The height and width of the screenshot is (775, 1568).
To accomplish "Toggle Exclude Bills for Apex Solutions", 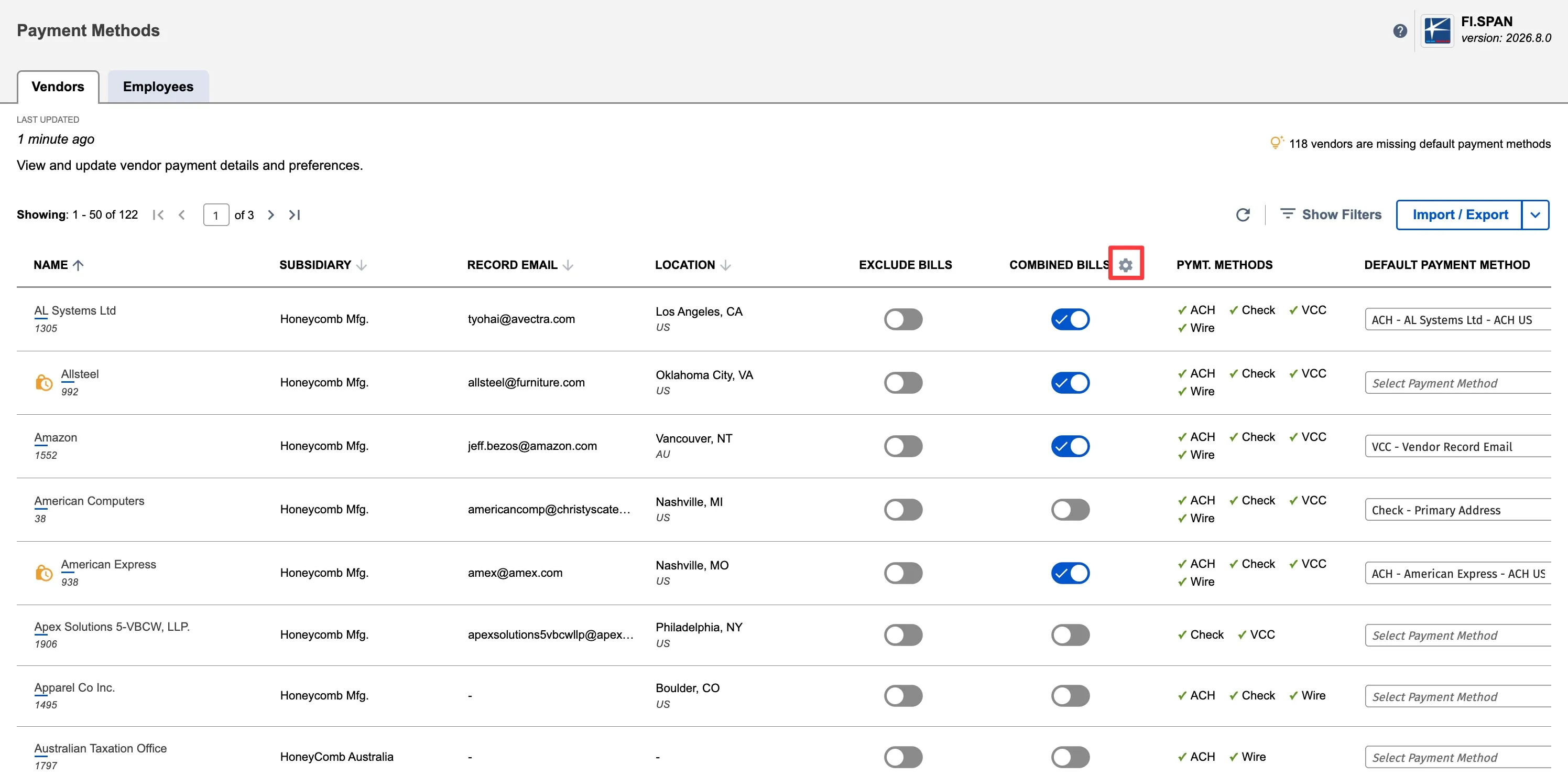I will click(x=903, y=635).
